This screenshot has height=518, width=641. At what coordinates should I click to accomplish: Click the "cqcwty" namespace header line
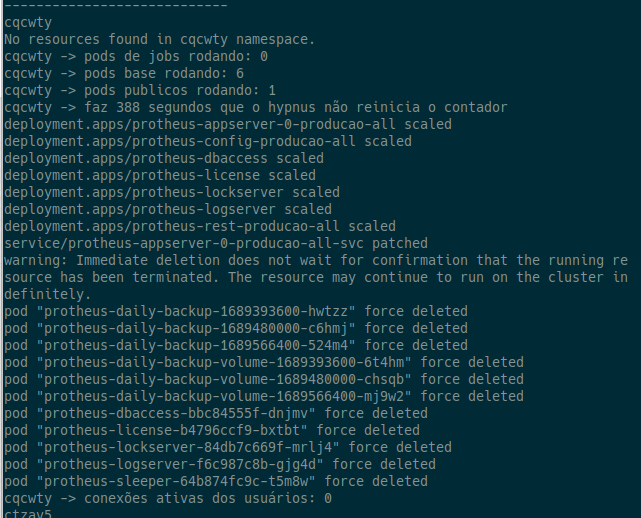coord(28,22)
